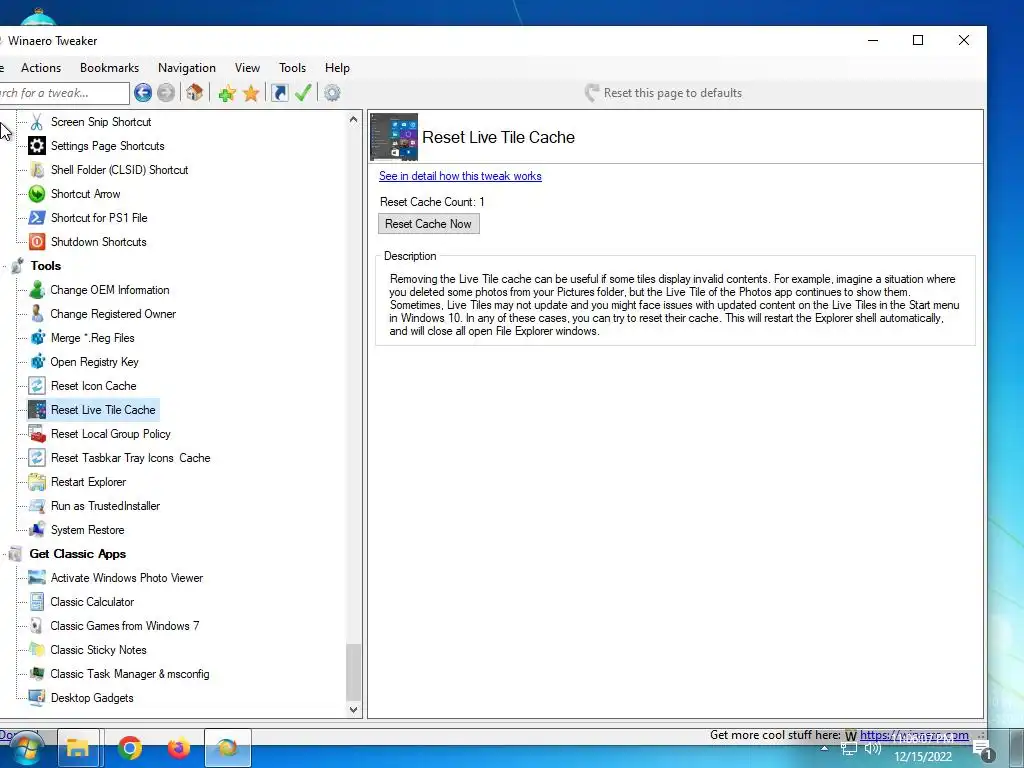Open the notification center tray icon
The height and width of the screenshot is (768, 1024).
click(982, 750)
